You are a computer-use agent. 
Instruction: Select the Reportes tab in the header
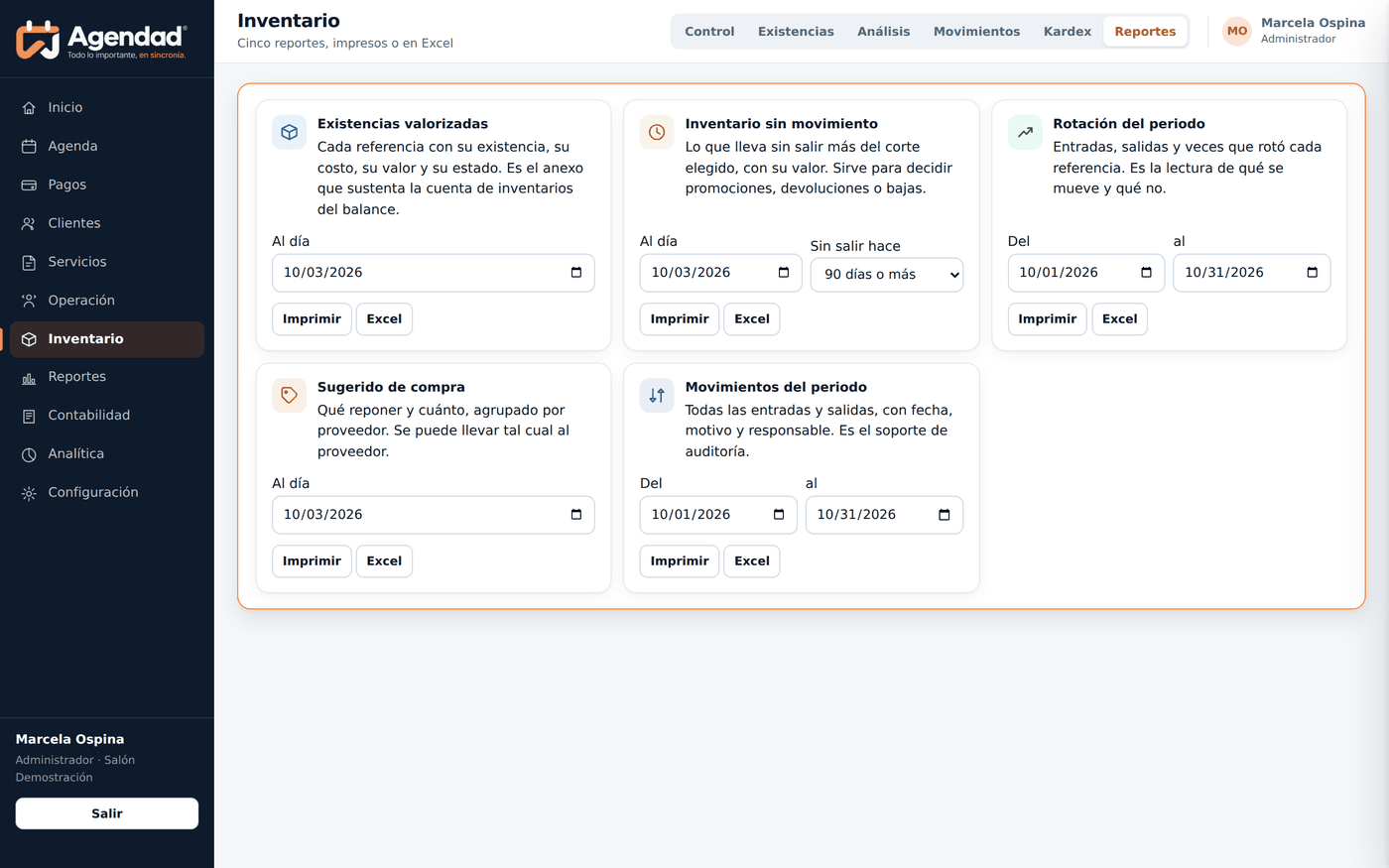[x=1145, y=32]
